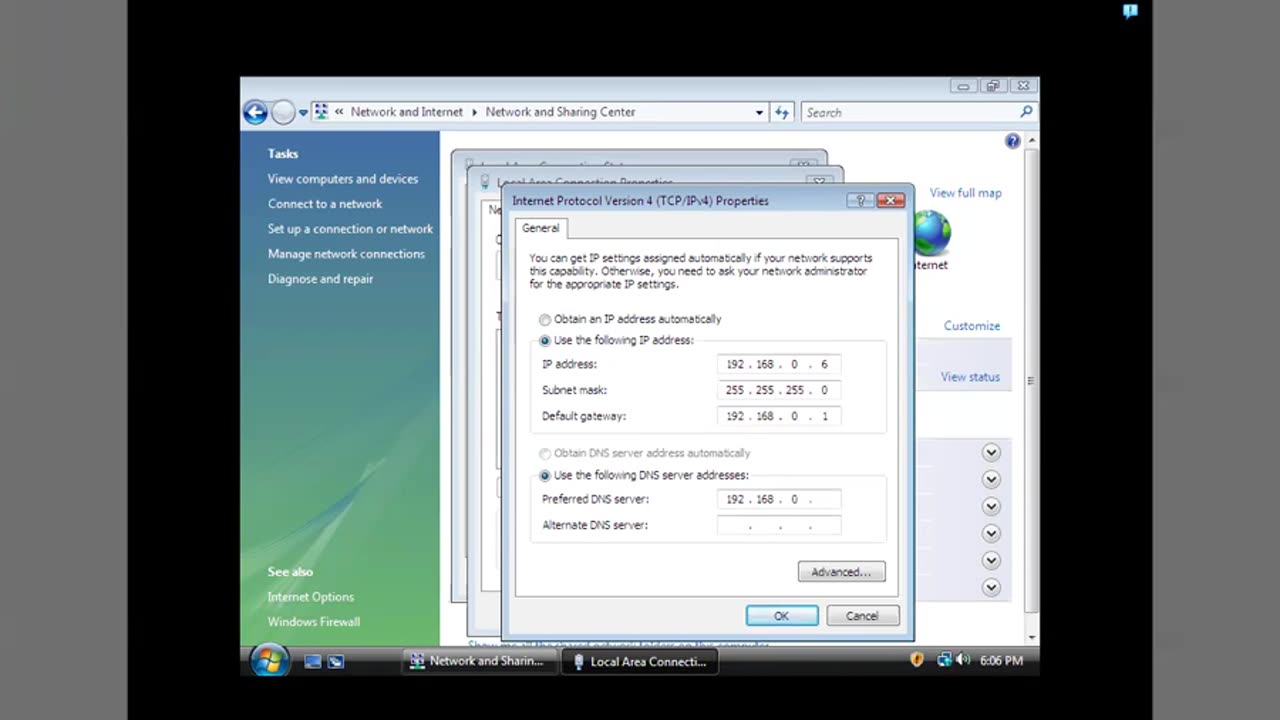Viewport: 1280px width, 720px height.
Task: Select the General tab
Action: (541, 228)
